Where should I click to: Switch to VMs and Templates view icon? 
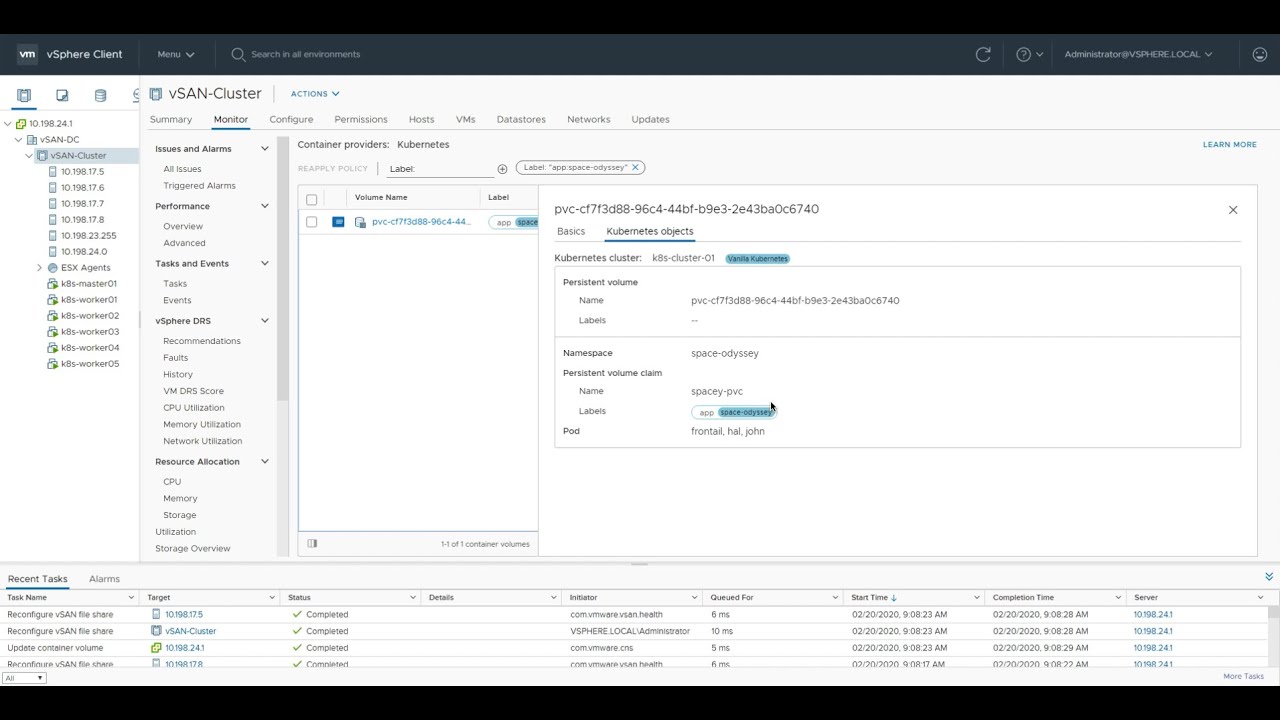tap(62, 96)
